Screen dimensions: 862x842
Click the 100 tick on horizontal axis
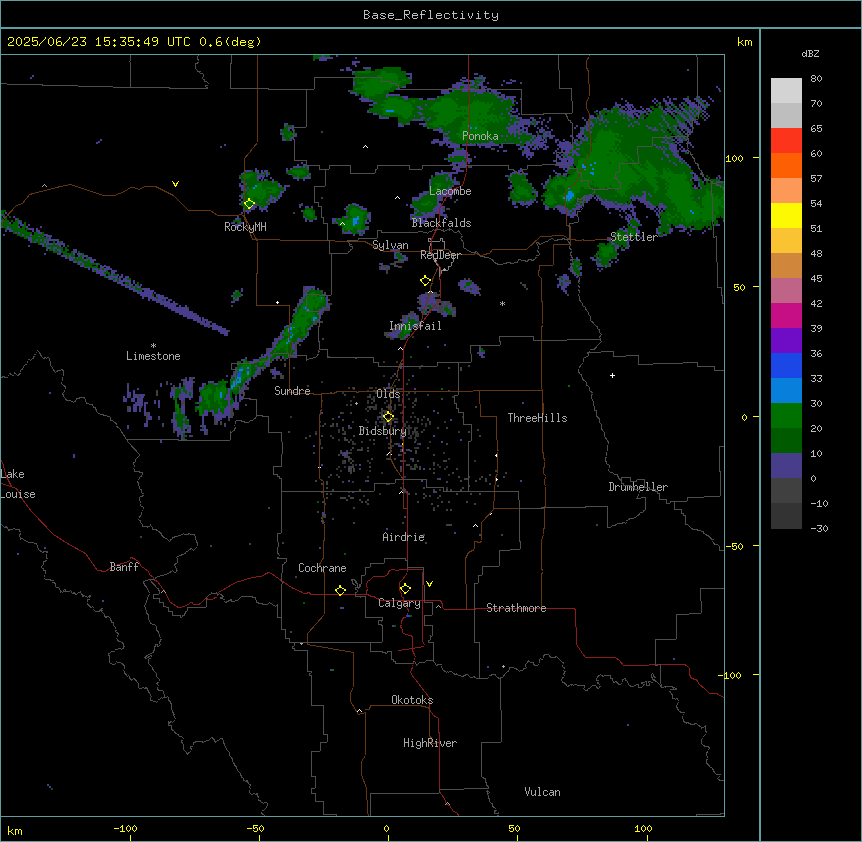(643, 828)
